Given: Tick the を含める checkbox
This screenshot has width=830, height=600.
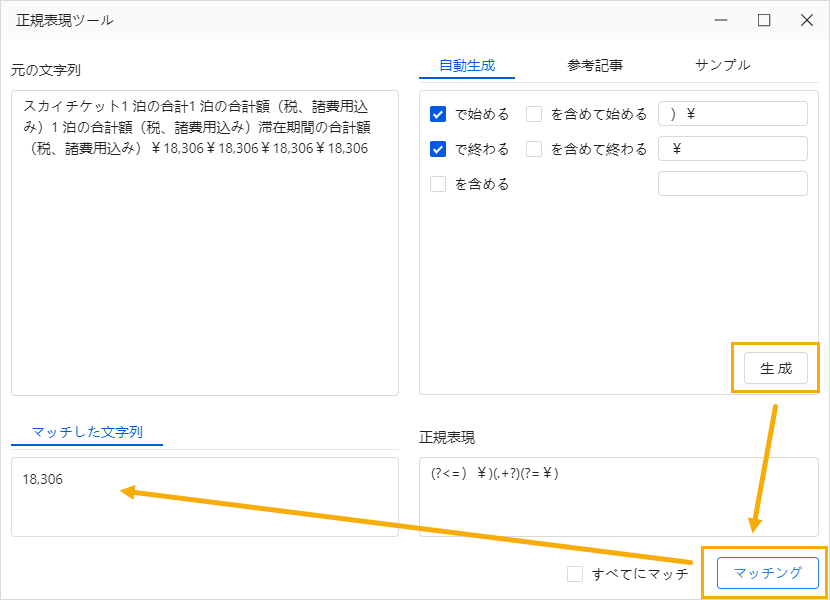Looking at the screenshot, I should tap(438, 184).
